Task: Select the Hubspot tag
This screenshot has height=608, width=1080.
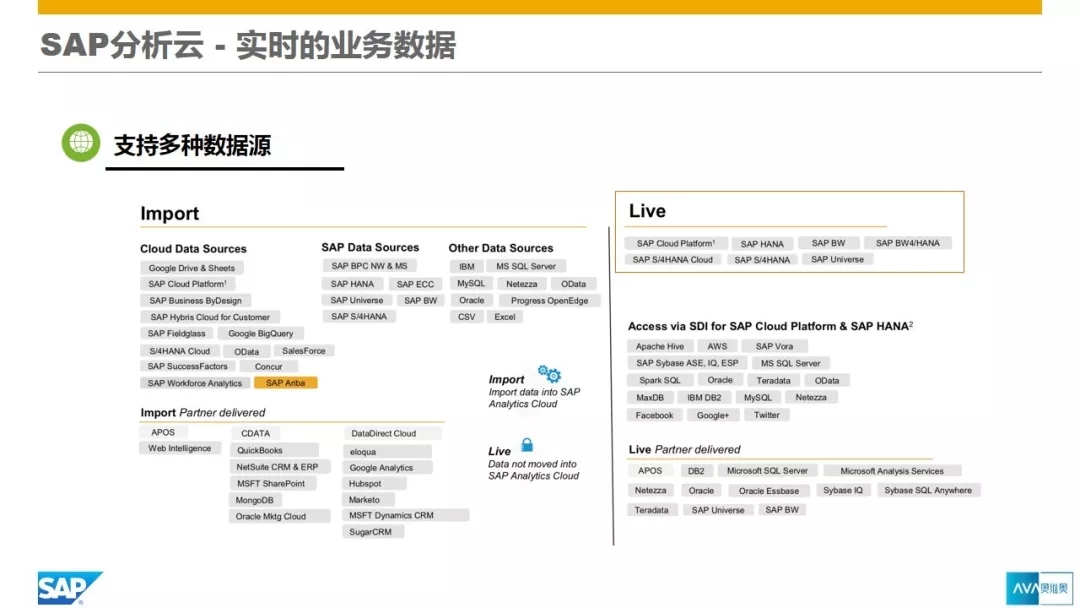Action: [374, 483]
